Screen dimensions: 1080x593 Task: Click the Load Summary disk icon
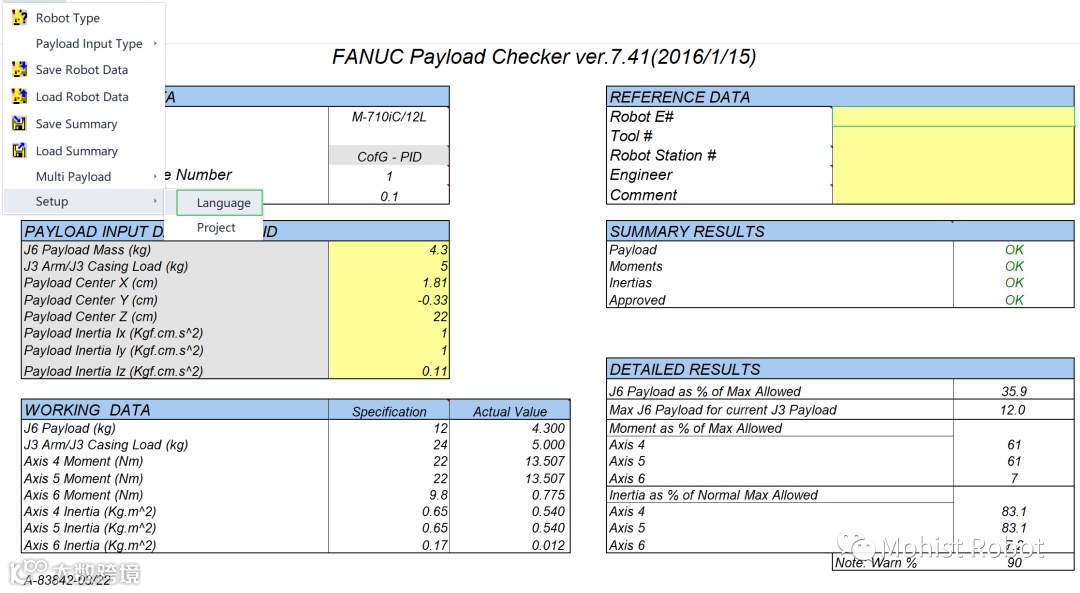pyautogui.click(x=19, y=150)
